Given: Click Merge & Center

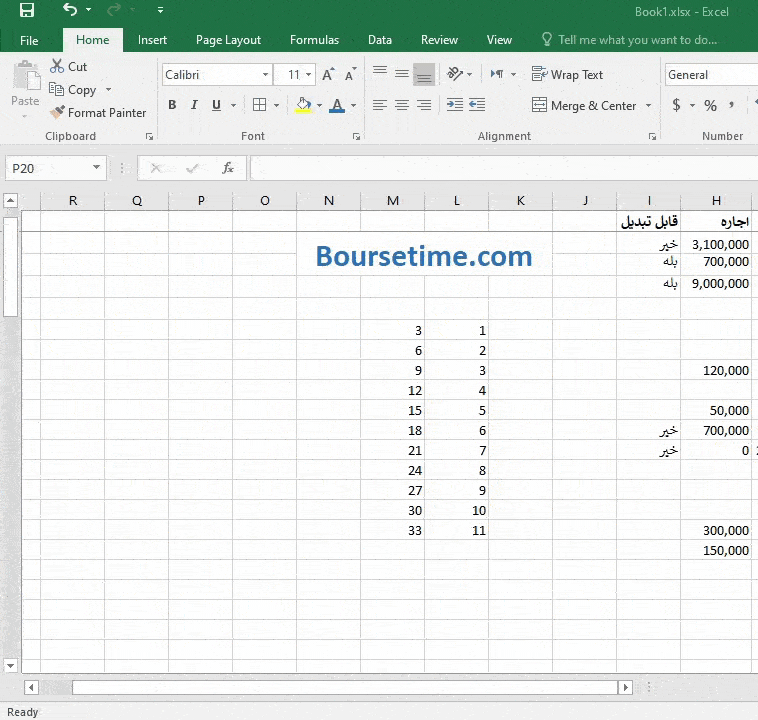Looking at the screenshot, I should [x=584, y=105].
